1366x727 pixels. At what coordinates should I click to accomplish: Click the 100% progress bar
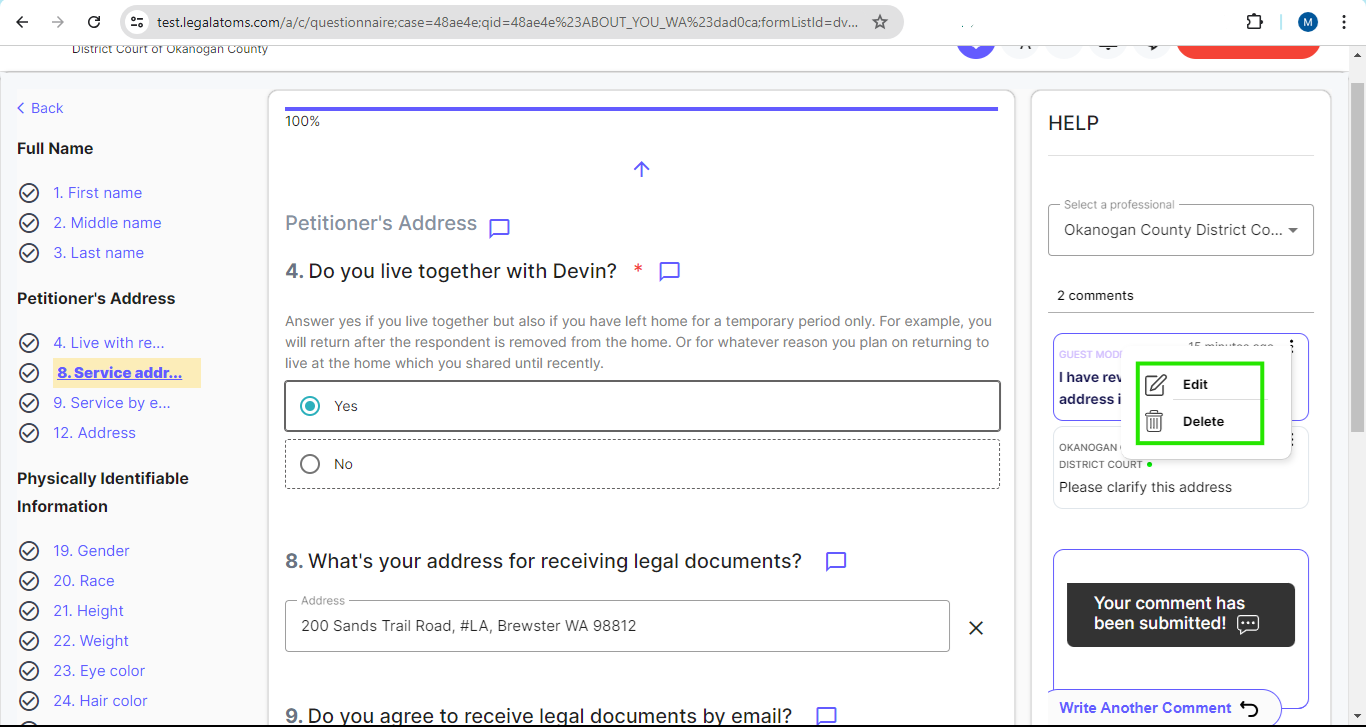point(641,108)
